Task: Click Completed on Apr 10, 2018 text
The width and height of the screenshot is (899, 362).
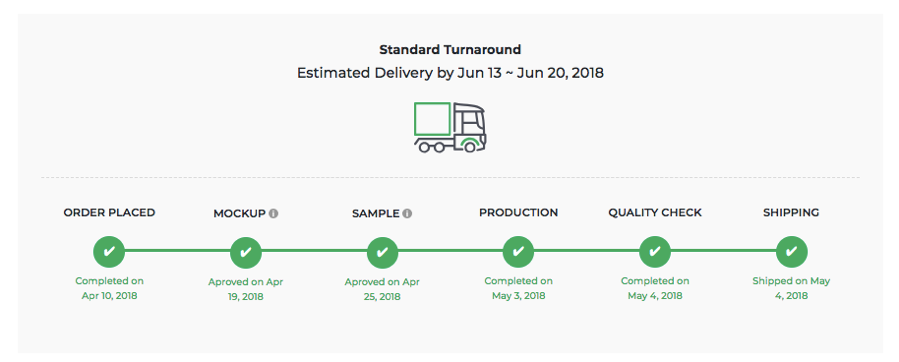Action: tap(109, 289)
